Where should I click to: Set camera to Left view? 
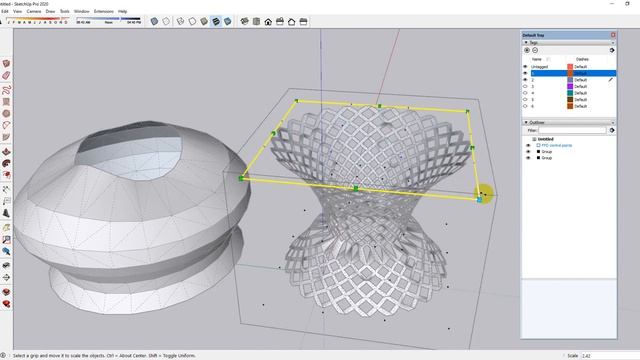(303, 21)
